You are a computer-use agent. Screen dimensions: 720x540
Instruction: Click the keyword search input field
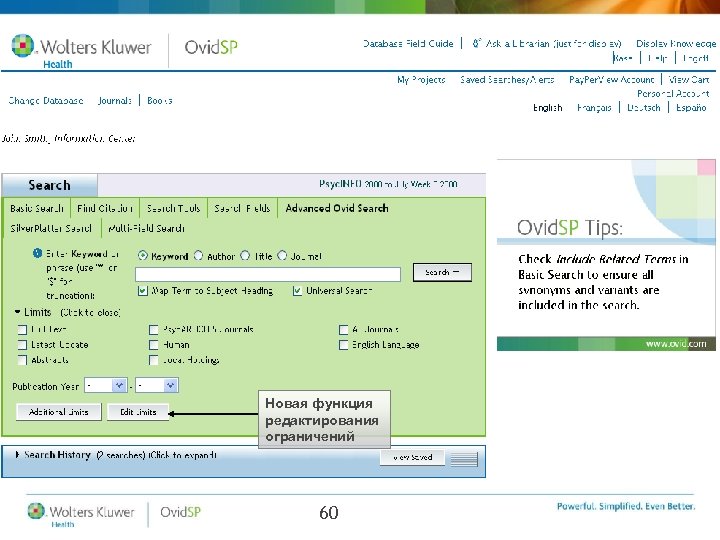coord(268,274)
